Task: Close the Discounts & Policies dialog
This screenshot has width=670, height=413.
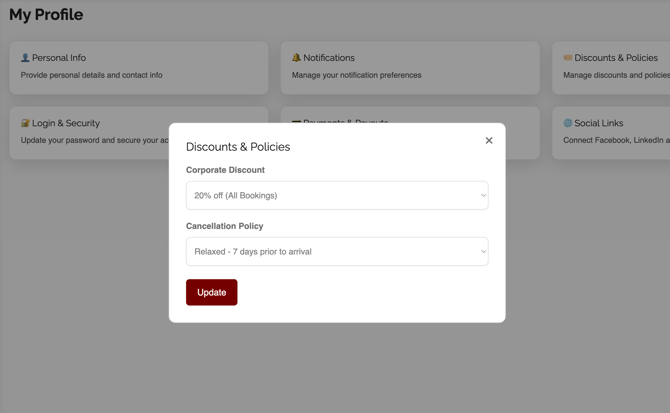Action: pyautogui.click(x=489, y=141)
